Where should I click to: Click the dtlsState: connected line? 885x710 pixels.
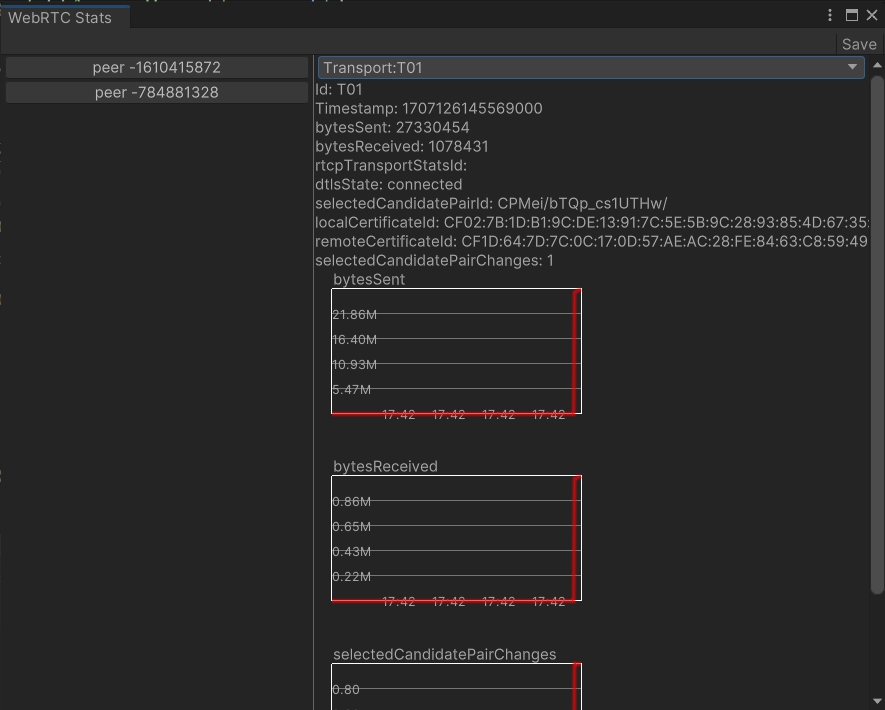pyautogui.click(x=388, y=185)
